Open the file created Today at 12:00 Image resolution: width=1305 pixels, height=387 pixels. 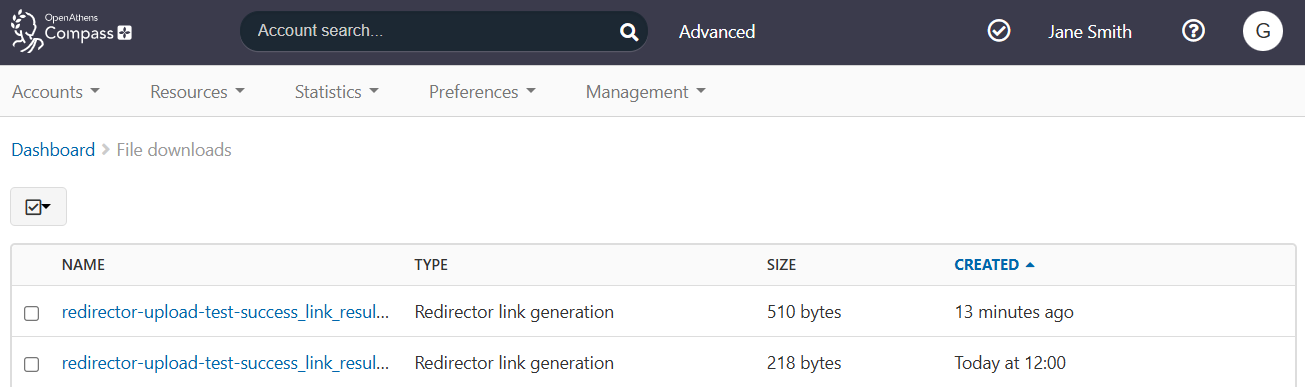click(x=225, y=362)
